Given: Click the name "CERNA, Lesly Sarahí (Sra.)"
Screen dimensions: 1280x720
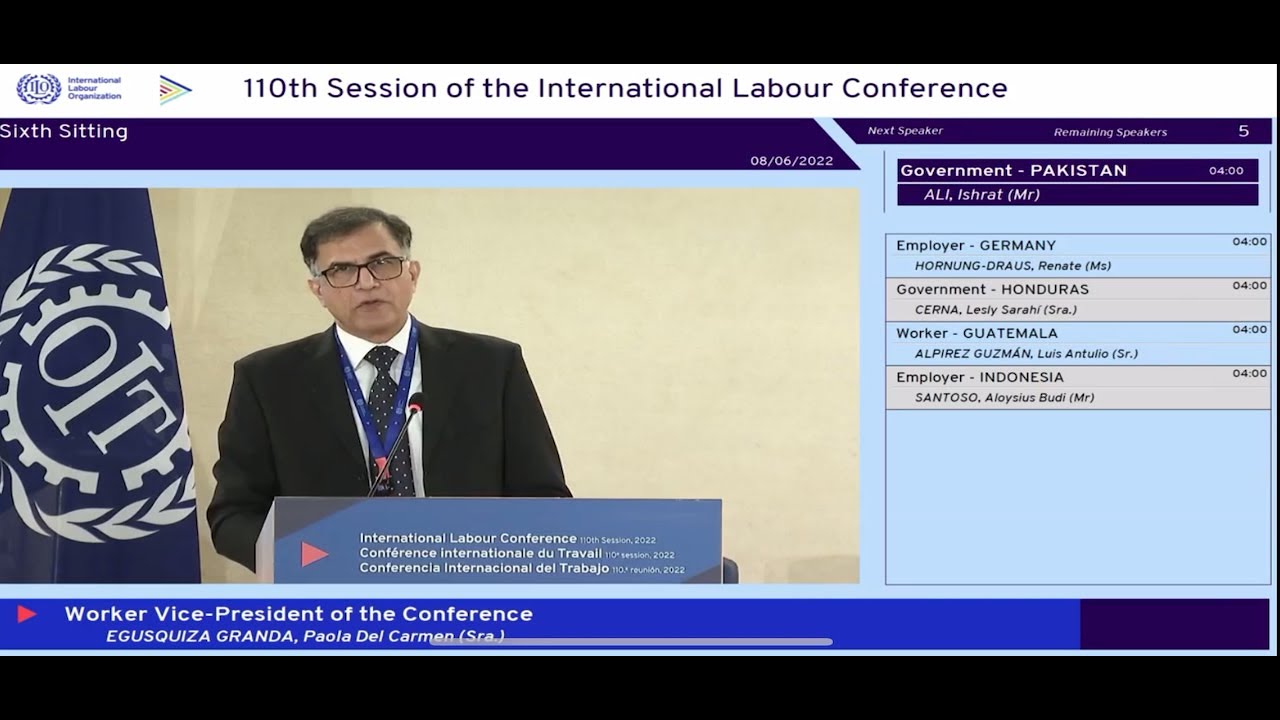Looking at the screenshot, I should [996, 310].
